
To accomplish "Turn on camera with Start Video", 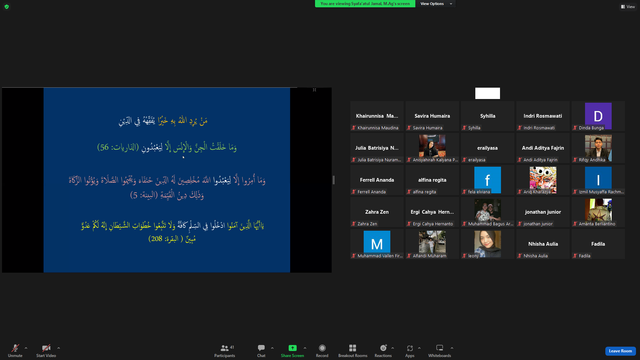I will tap(46, 350).
